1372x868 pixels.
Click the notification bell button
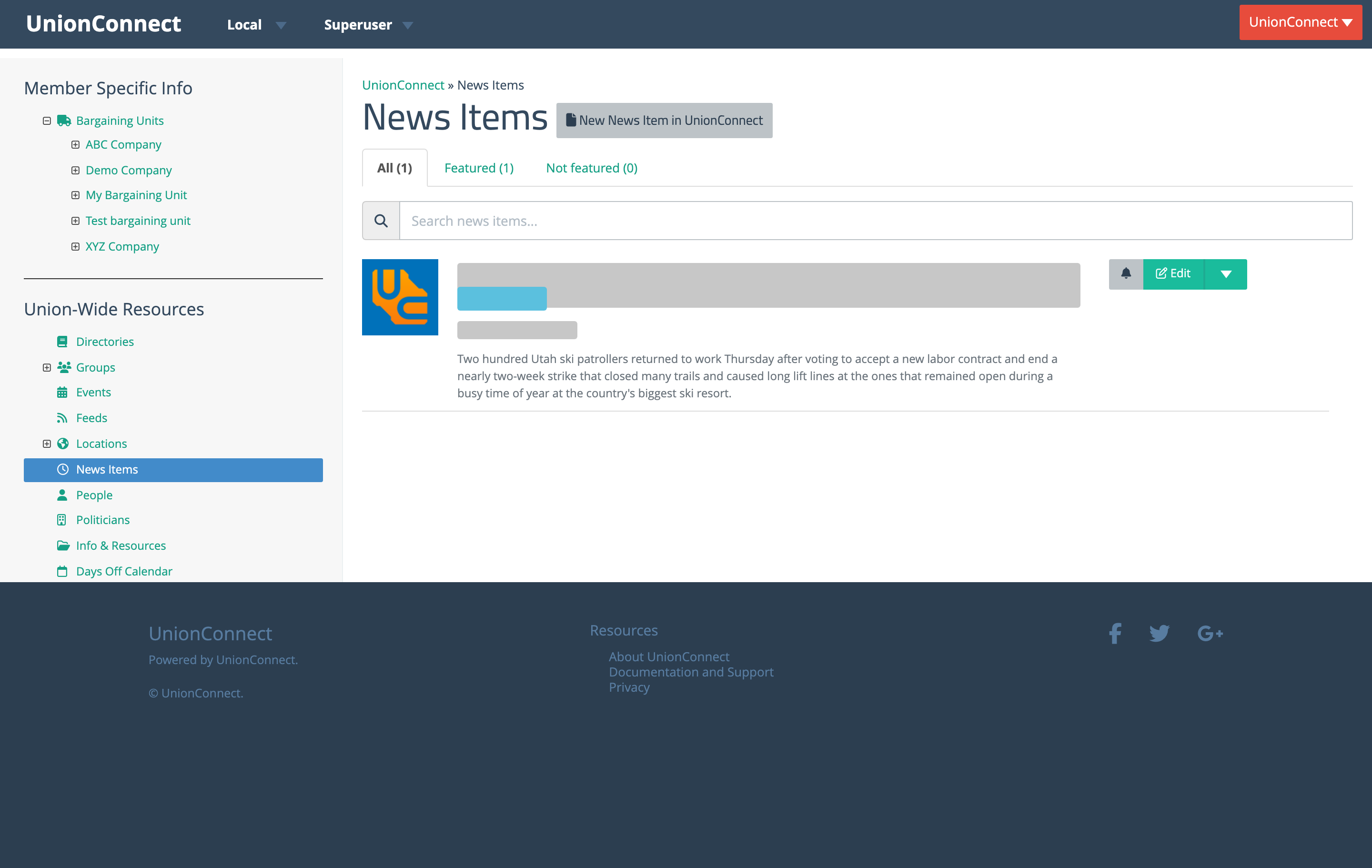1126,274
